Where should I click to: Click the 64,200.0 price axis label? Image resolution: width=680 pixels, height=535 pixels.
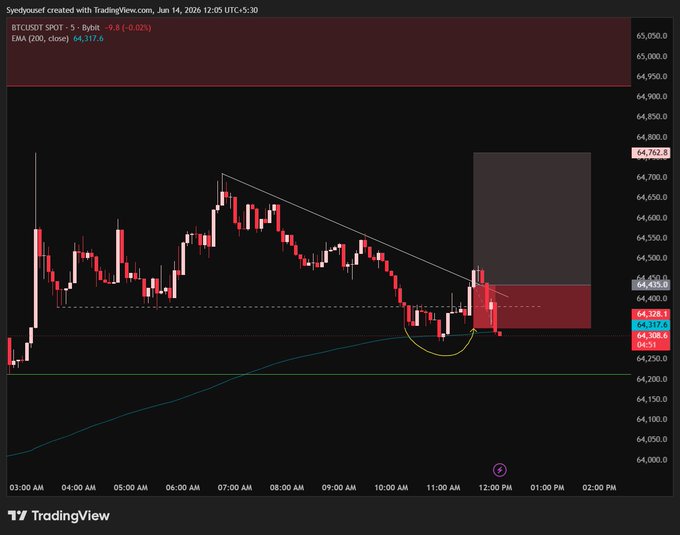[x=651, y=379]
